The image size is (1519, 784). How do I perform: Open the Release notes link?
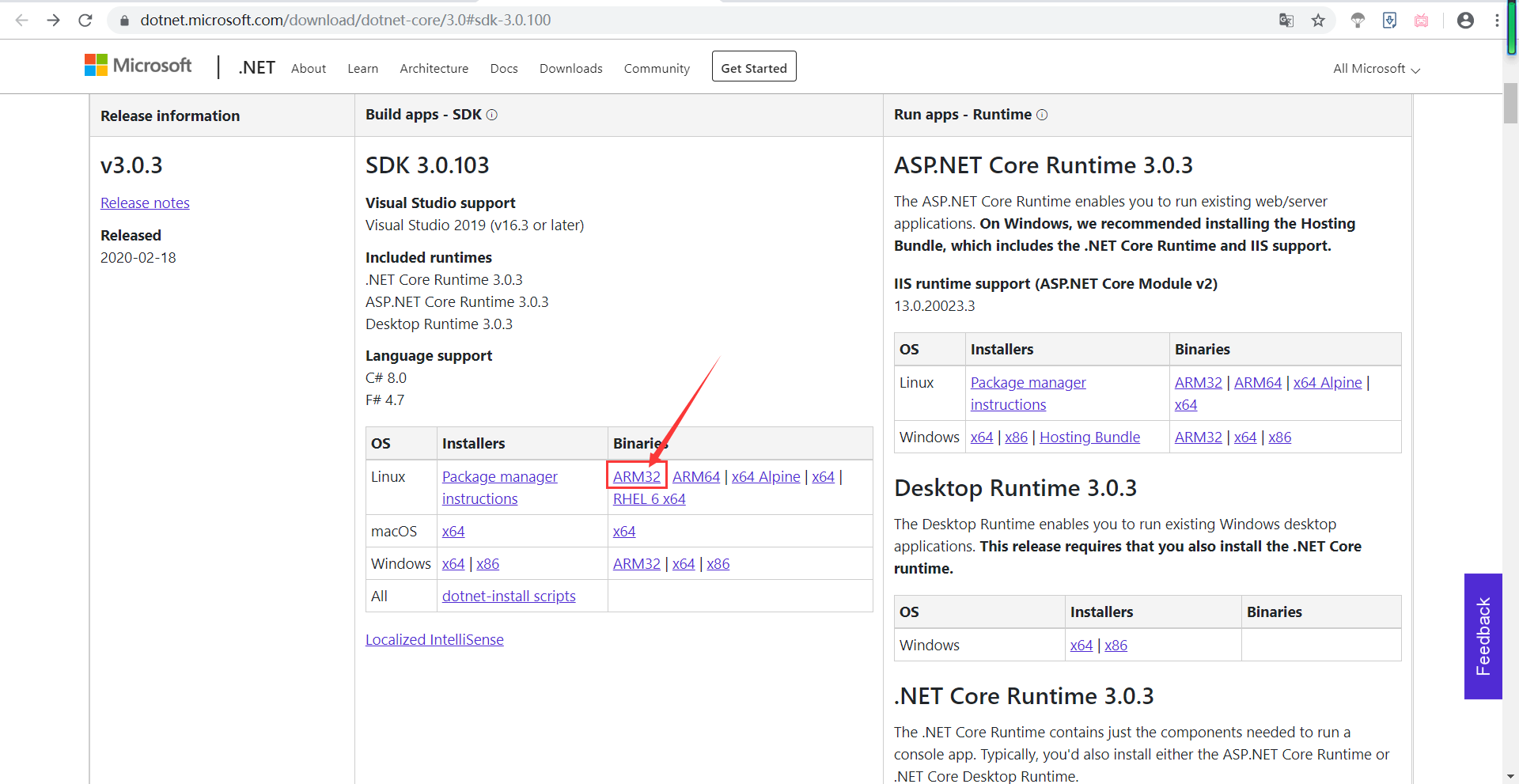coord(145,203)
